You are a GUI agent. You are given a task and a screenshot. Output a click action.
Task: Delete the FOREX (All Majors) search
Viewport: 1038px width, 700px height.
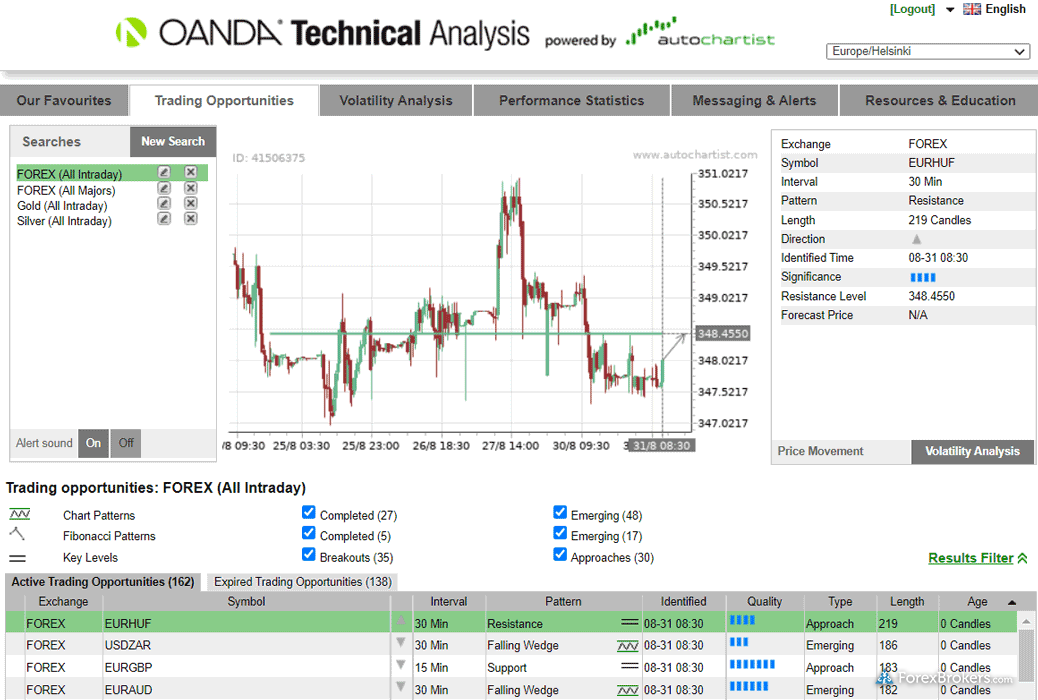tap(191, 188)
